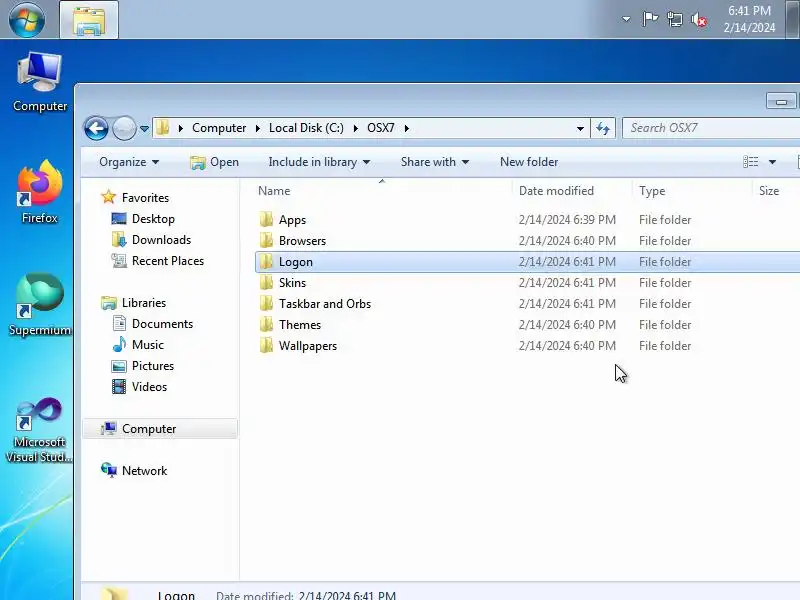Click File folder type in Wallpapers row
The height and width of the screenshot is (600, 800).
[665, 346]
